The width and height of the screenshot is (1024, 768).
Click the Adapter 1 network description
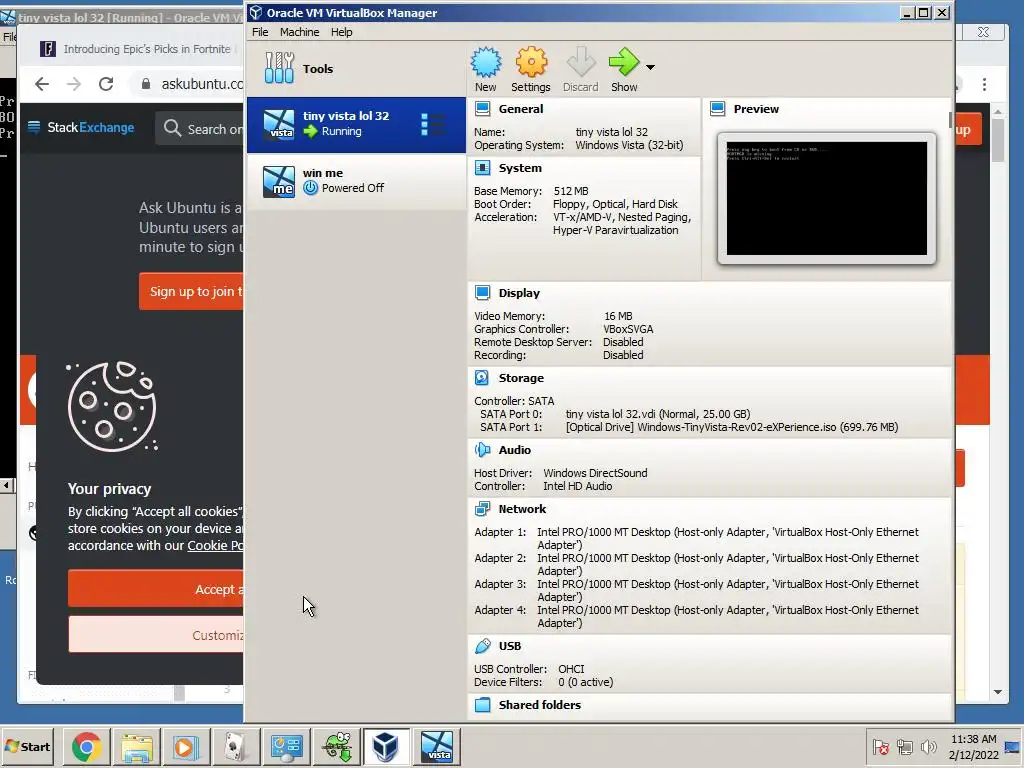(728, 538)
